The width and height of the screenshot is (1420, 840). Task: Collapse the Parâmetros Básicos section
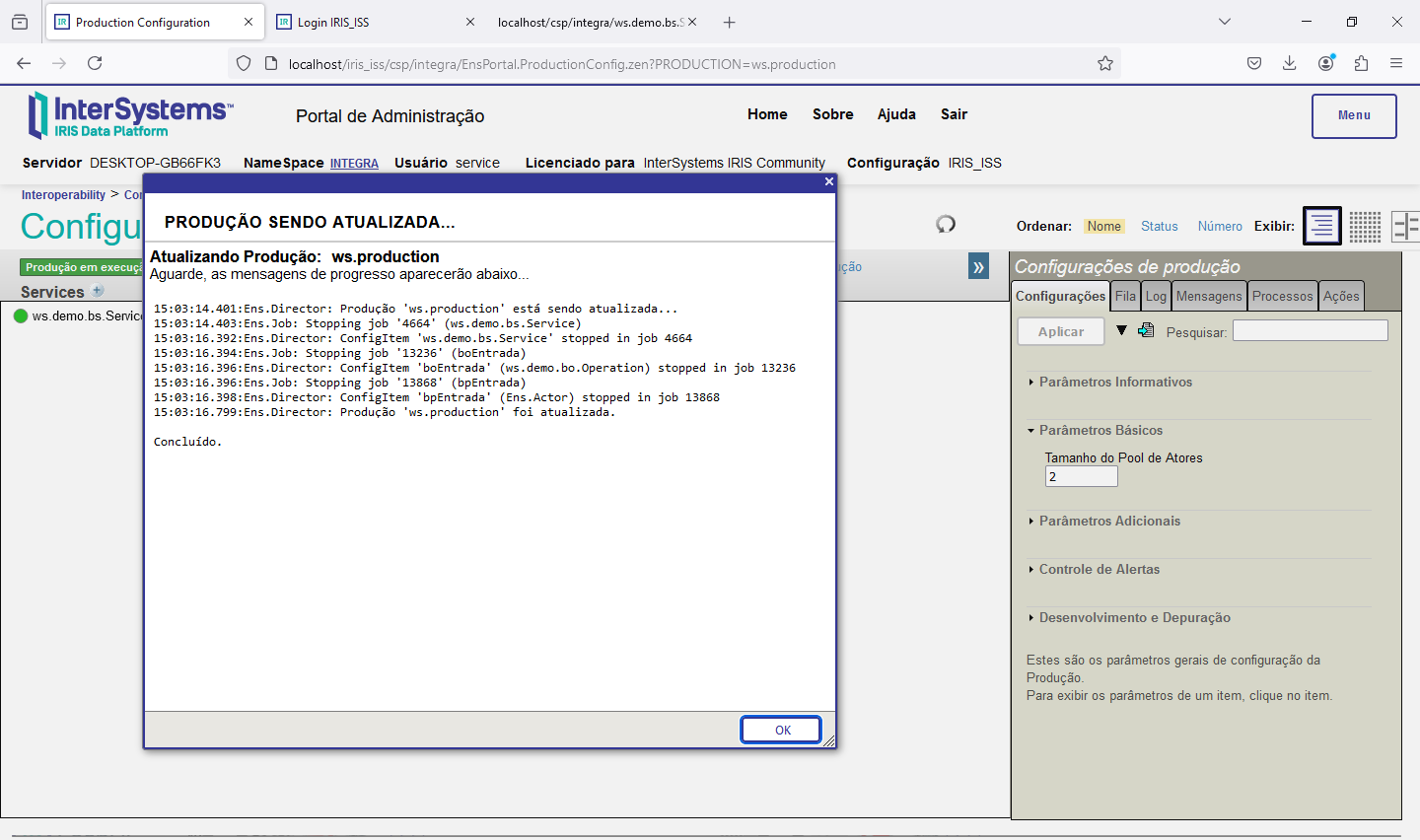click(x=1100, y=430)
